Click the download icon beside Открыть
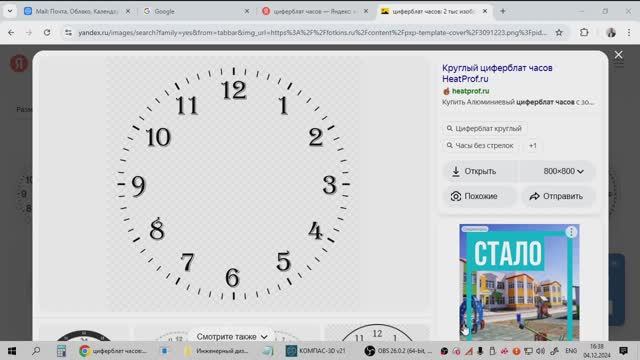This screenshot has width=640, height=360. (x=456, y=171)
